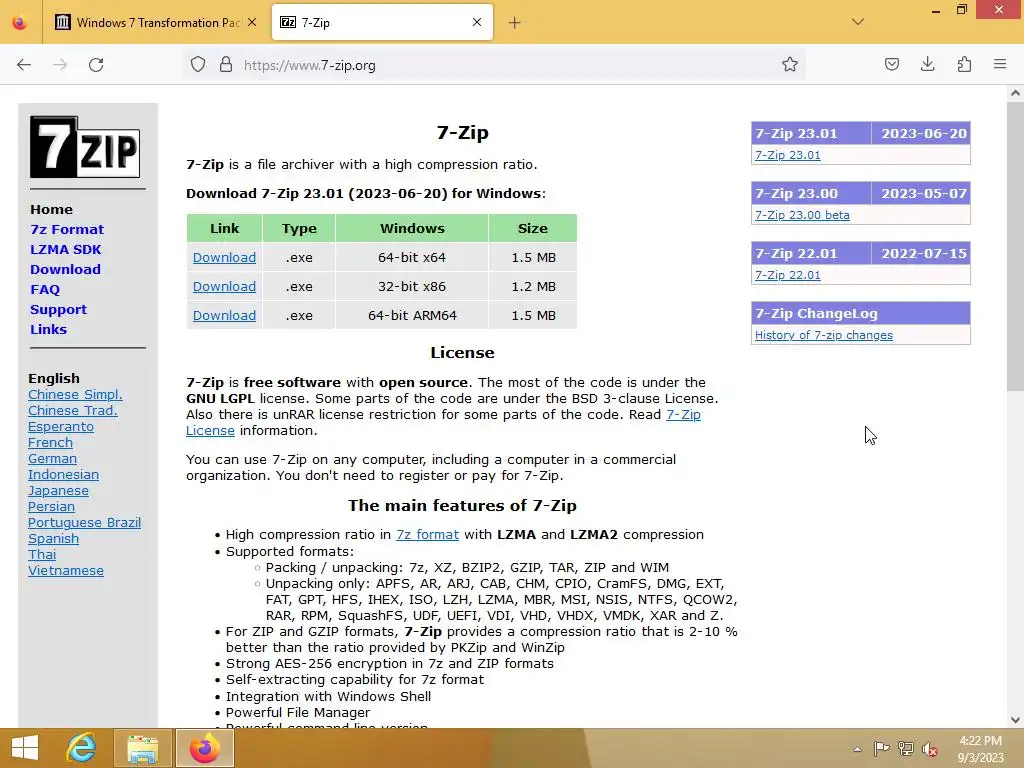Open the 7-Zip 23.01 news link
This screenshot has width=1024, height=768.
(x=788, y=155)
